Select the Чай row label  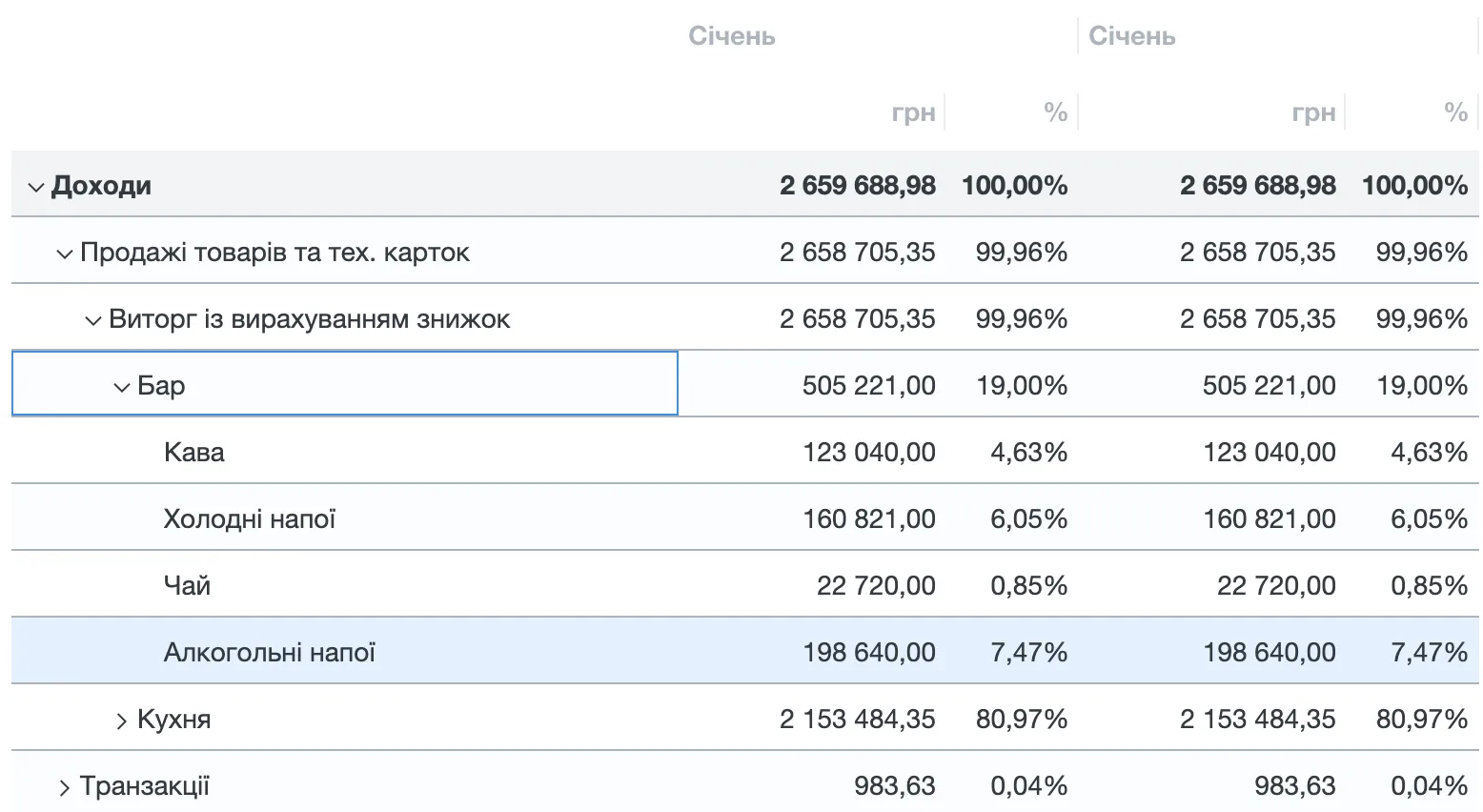point(187,585)
